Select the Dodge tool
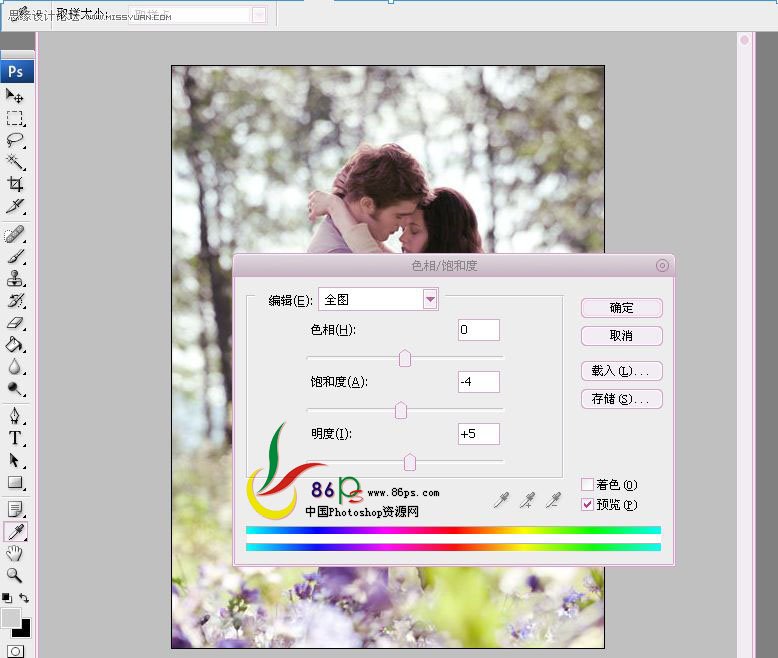Viewport: 778px width, 658px height. (x=14, y=389)
